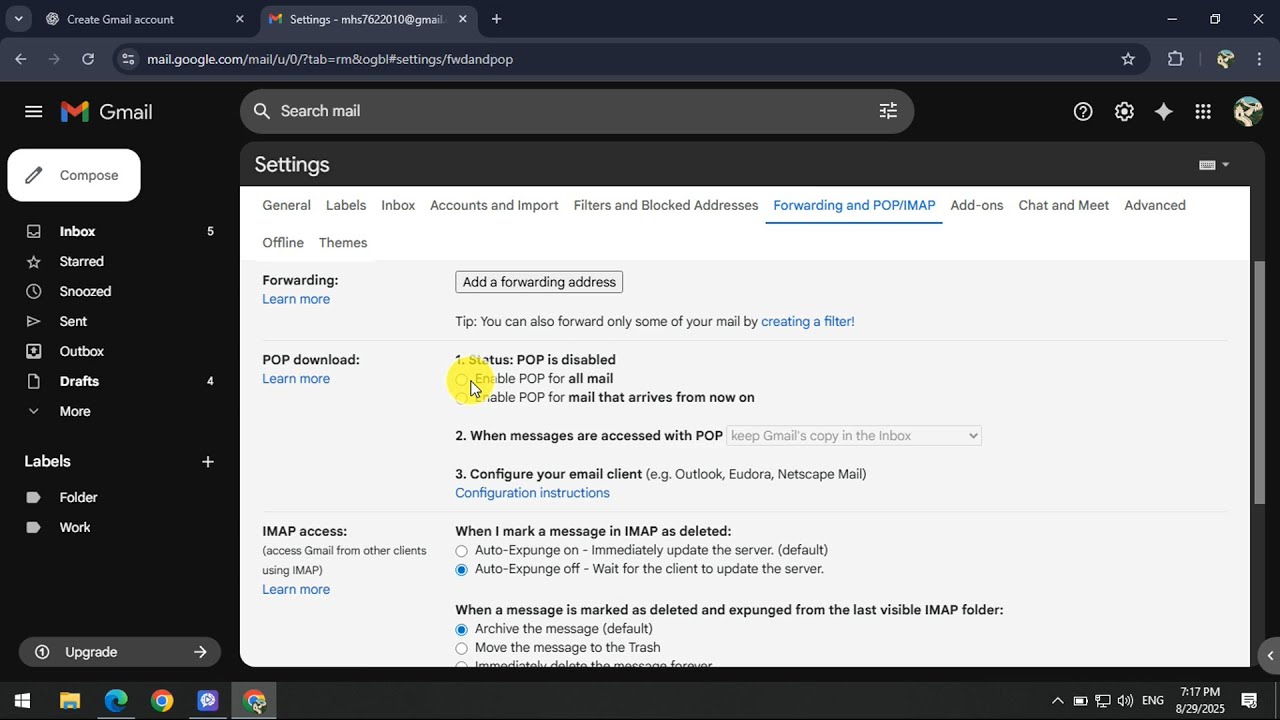Open the Google apps grid
The image size is (1280, 720).
[x=1203, y=112]
